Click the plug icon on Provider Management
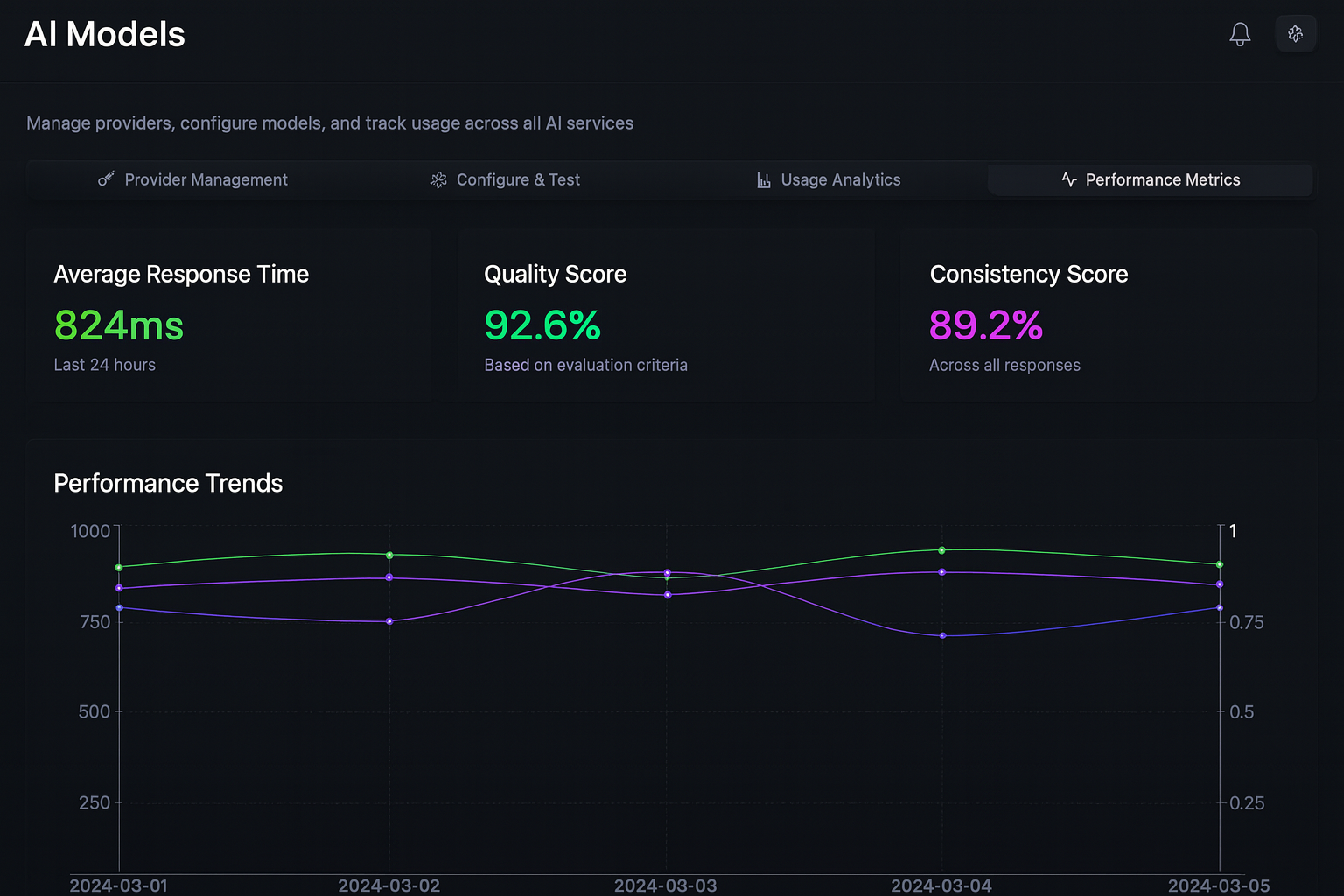 click(x=106, y=179)
